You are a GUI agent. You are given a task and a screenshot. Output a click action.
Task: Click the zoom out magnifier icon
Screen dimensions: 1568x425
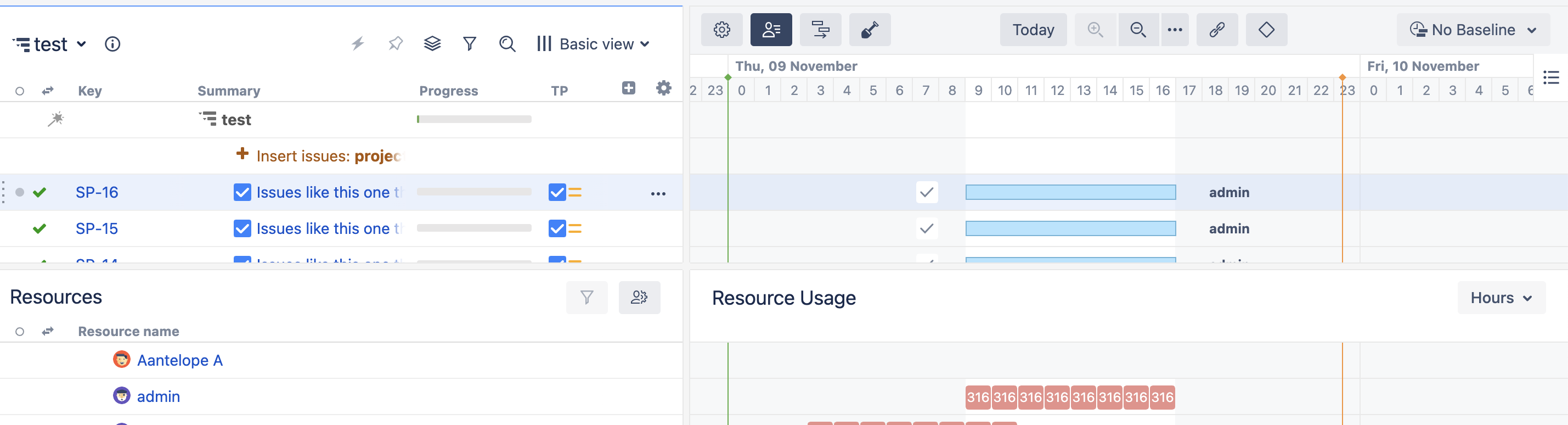[x=1138, y=30]
